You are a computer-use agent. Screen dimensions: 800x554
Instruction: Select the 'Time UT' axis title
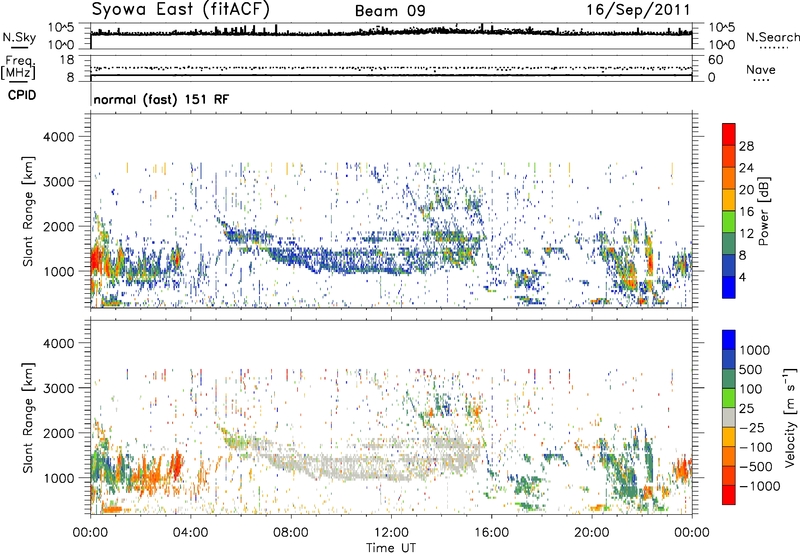point(391,548)
